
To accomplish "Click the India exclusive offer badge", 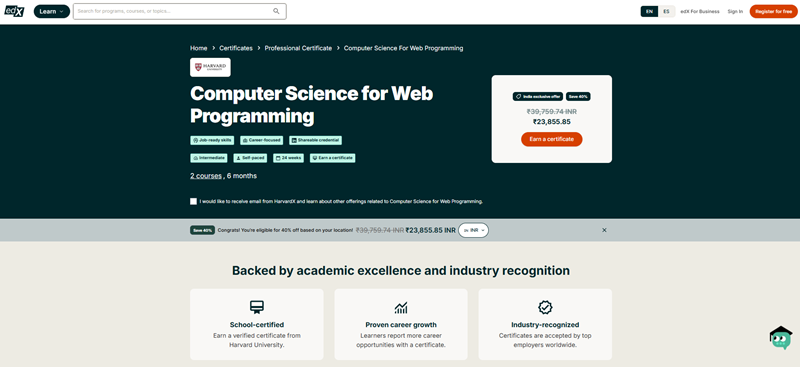I will [x=538, y=96].
